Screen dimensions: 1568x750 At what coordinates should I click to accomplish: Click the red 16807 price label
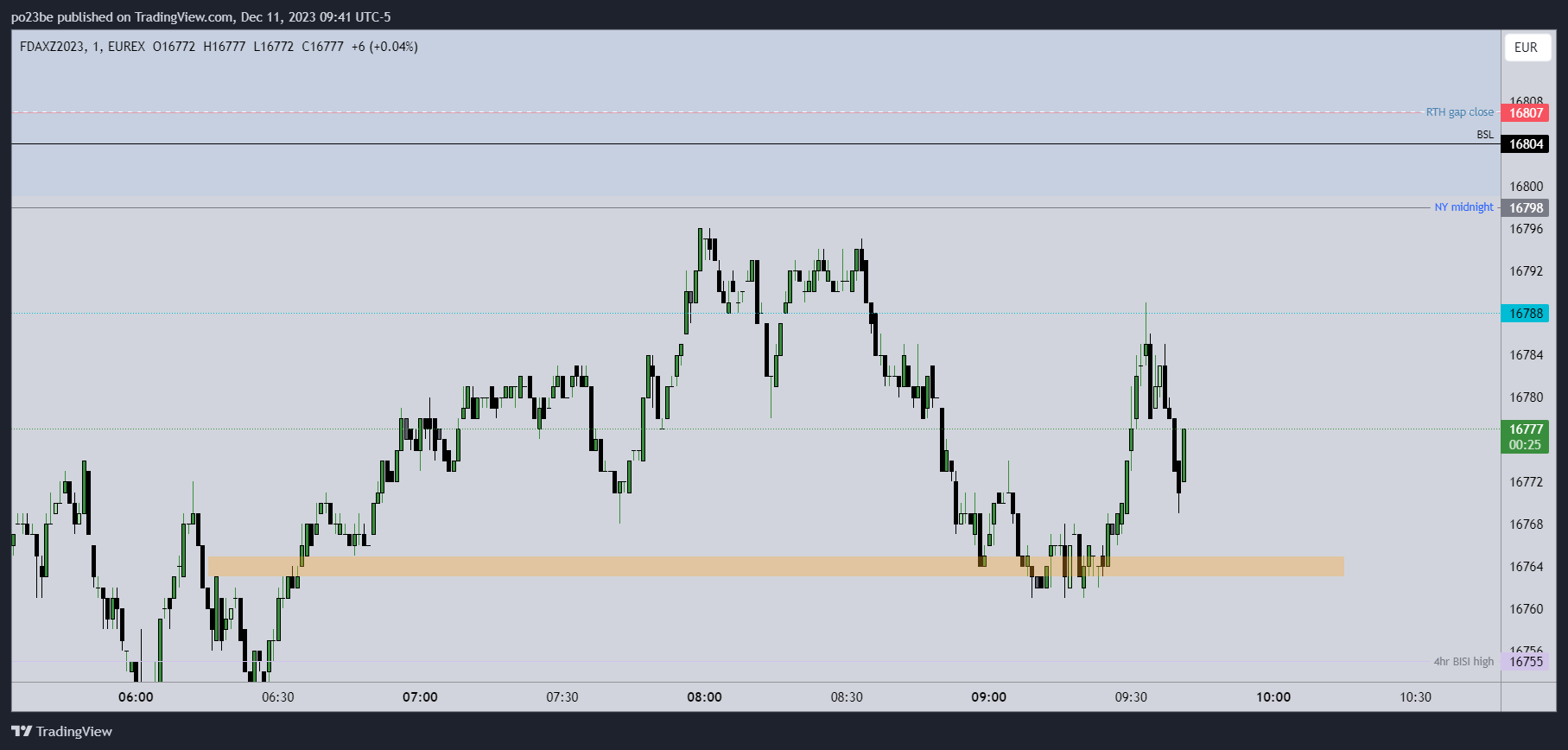pyautogui.click(x=1526, y=113)
